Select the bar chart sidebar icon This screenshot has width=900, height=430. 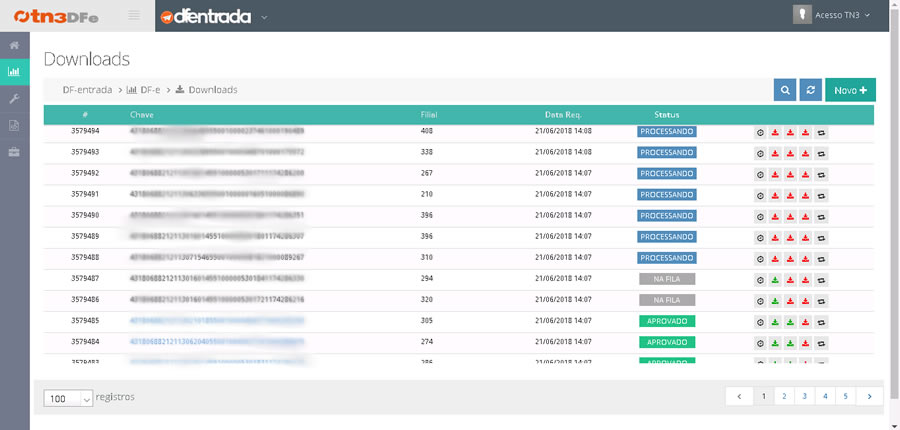point(14,72)
